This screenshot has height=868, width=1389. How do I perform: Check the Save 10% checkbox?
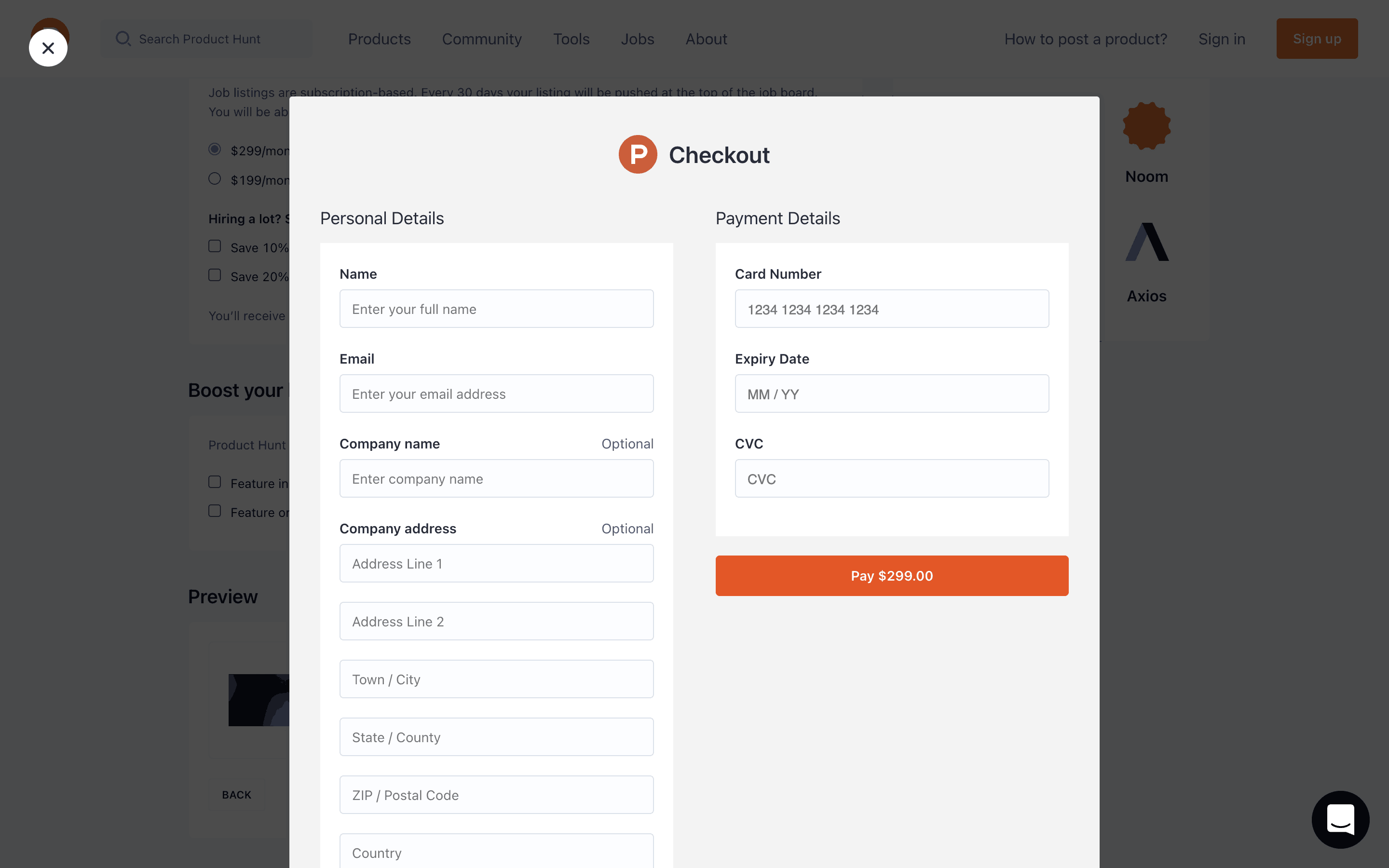pyautogui.click(x=215, y=247)
